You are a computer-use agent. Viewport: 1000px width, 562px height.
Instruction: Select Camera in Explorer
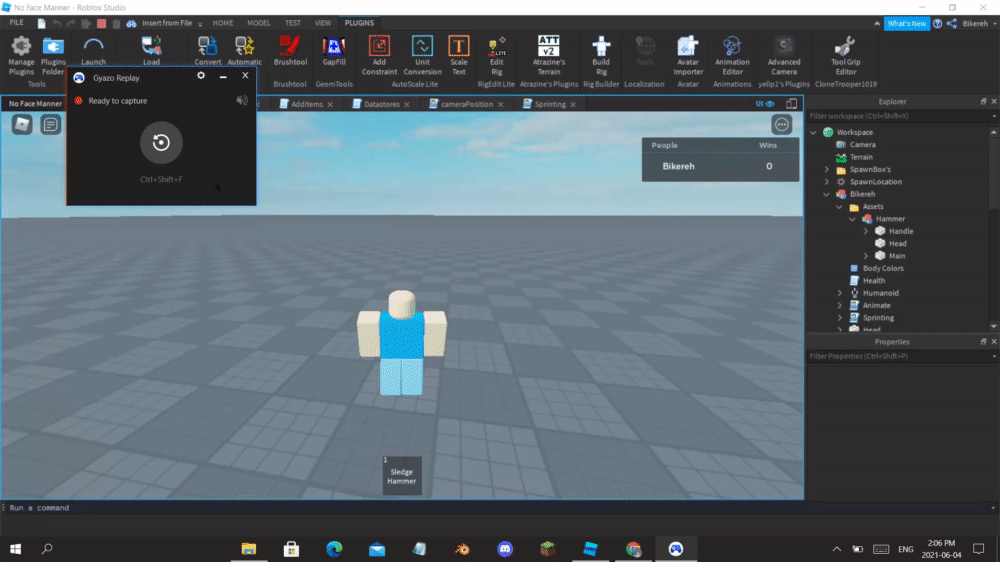pyautogui.click(x=862, y=145)
